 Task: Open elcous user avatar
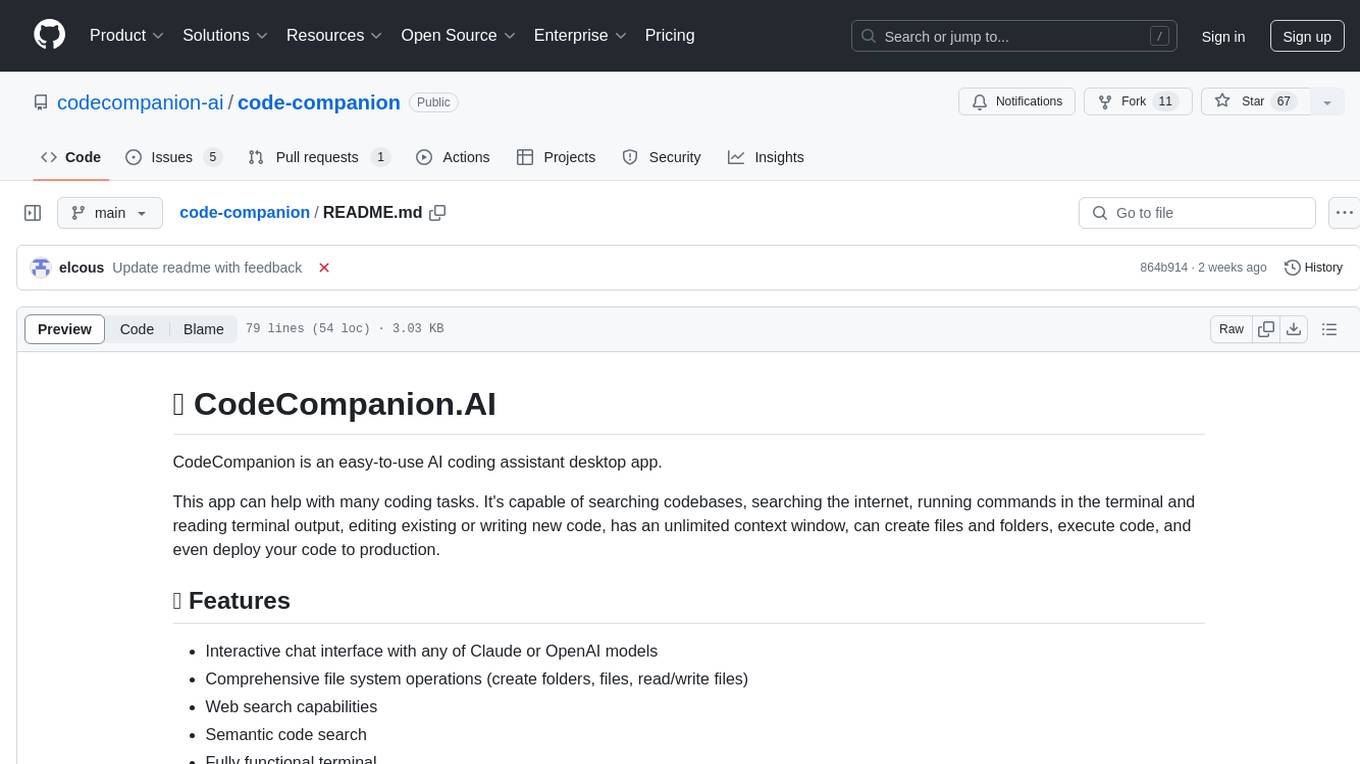41,267
